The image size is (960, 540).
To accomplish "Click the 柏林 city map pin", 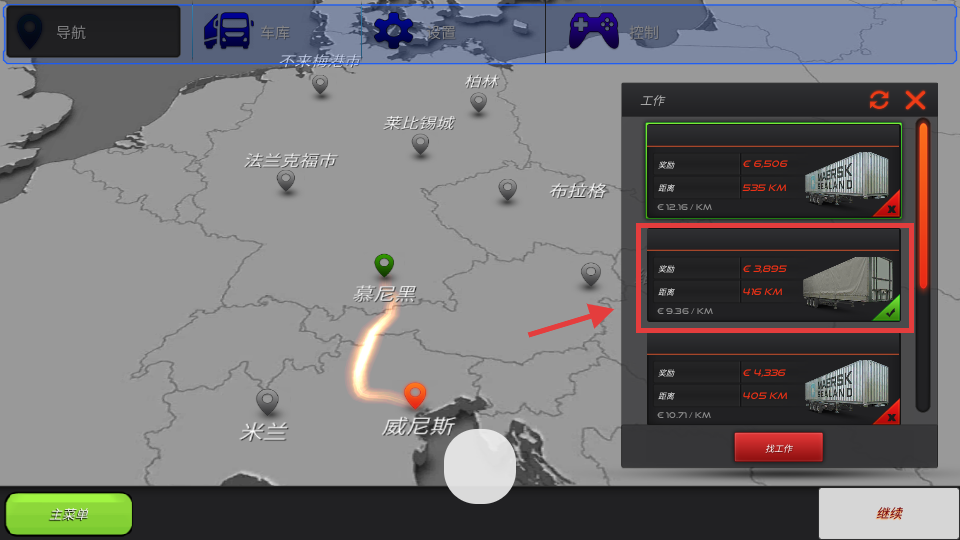I will click(479, 101).
